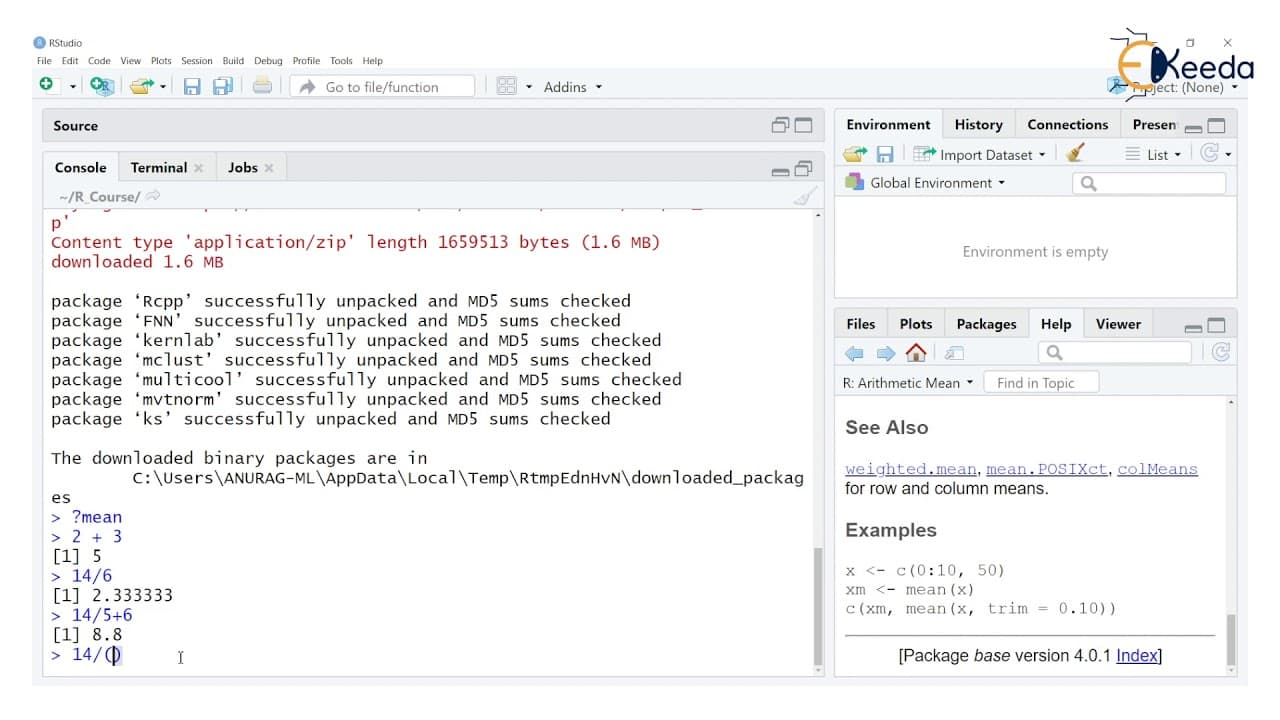
Task: Close the Terminal tab
Action: coord(198,168)
